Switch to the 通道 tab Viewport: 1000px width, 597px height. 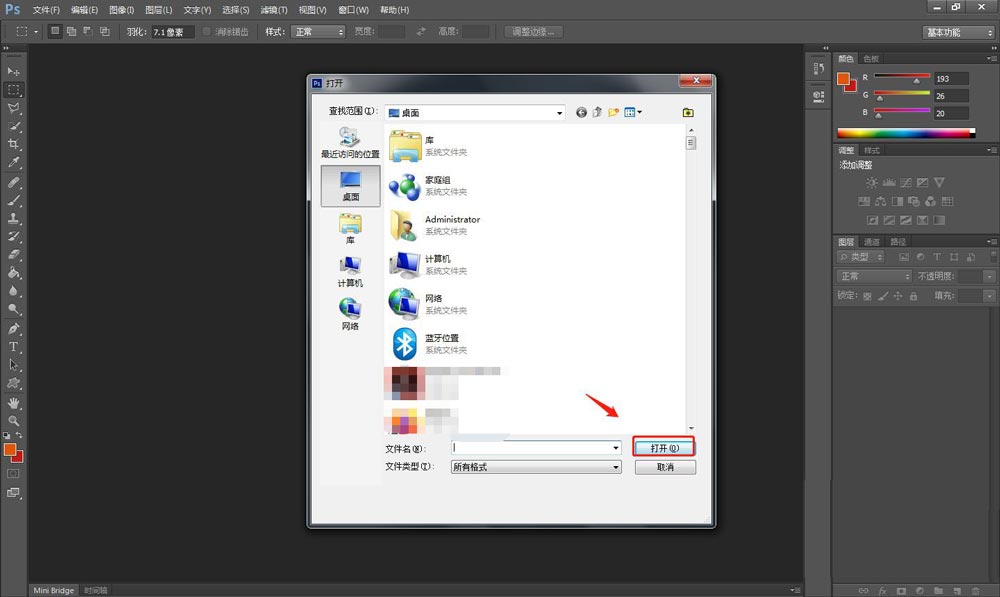point(872,241)
